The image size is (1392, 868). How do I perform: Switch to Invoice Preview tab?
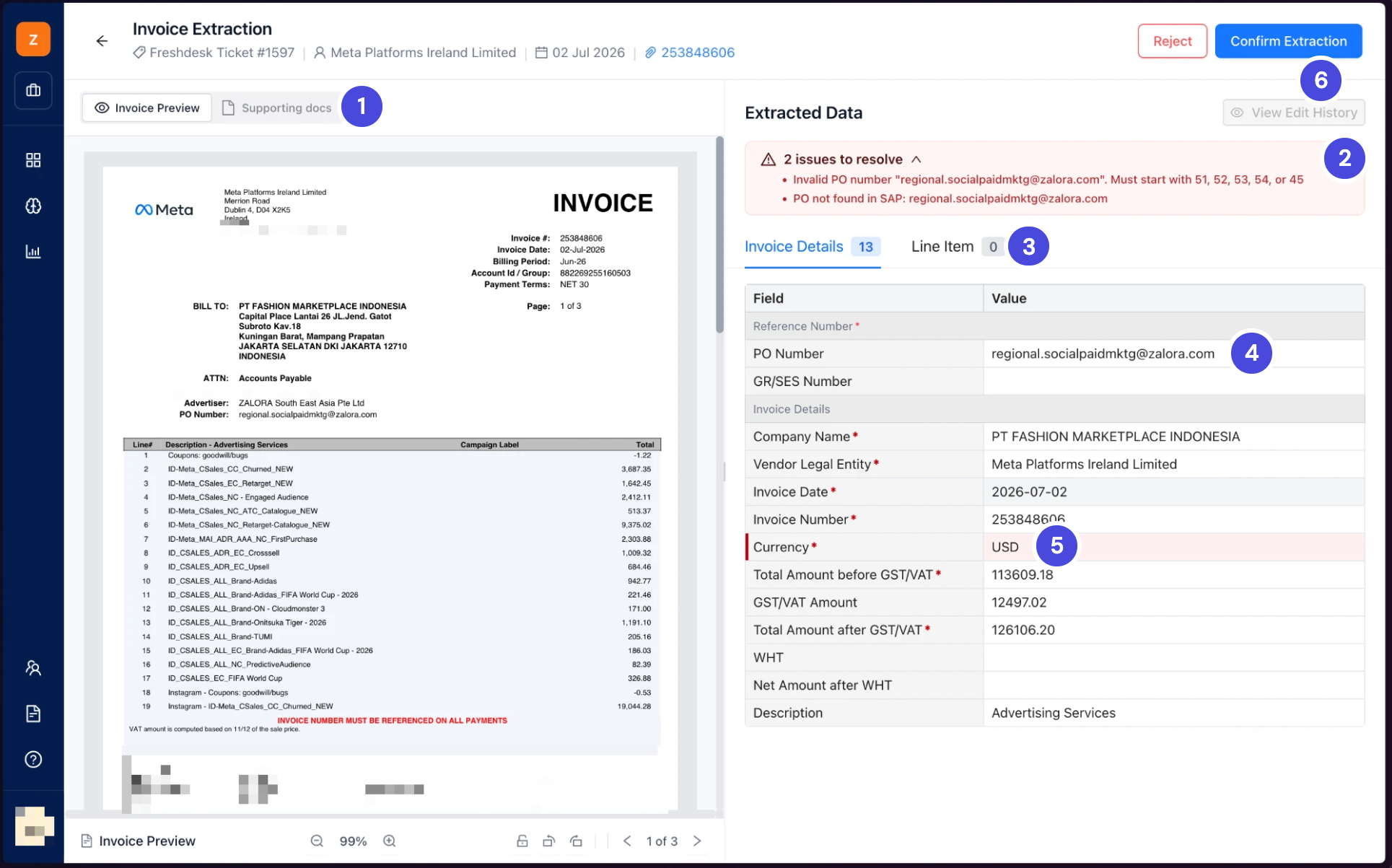click(147, 108)
